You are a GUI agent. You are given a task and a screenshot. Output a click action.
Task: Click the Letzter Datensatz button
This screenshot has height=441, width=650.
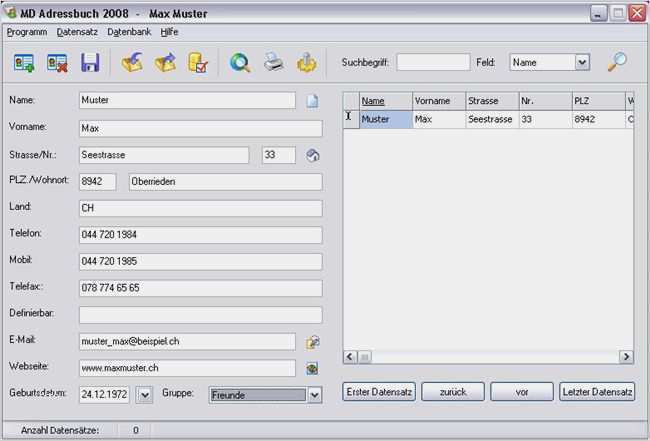coord(597,392)
